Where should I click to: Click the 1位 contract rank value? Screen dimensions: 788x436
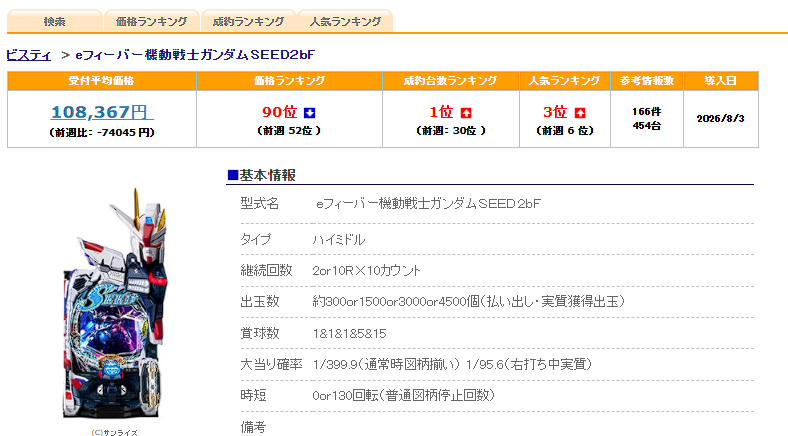click(x=441, y=112)
